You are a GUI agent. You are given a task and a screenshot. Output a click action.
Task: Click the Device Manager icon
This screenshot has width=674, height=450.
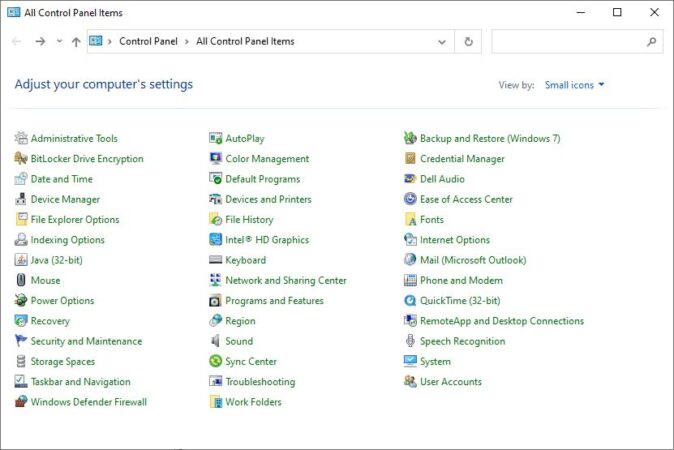pos(21,199)
